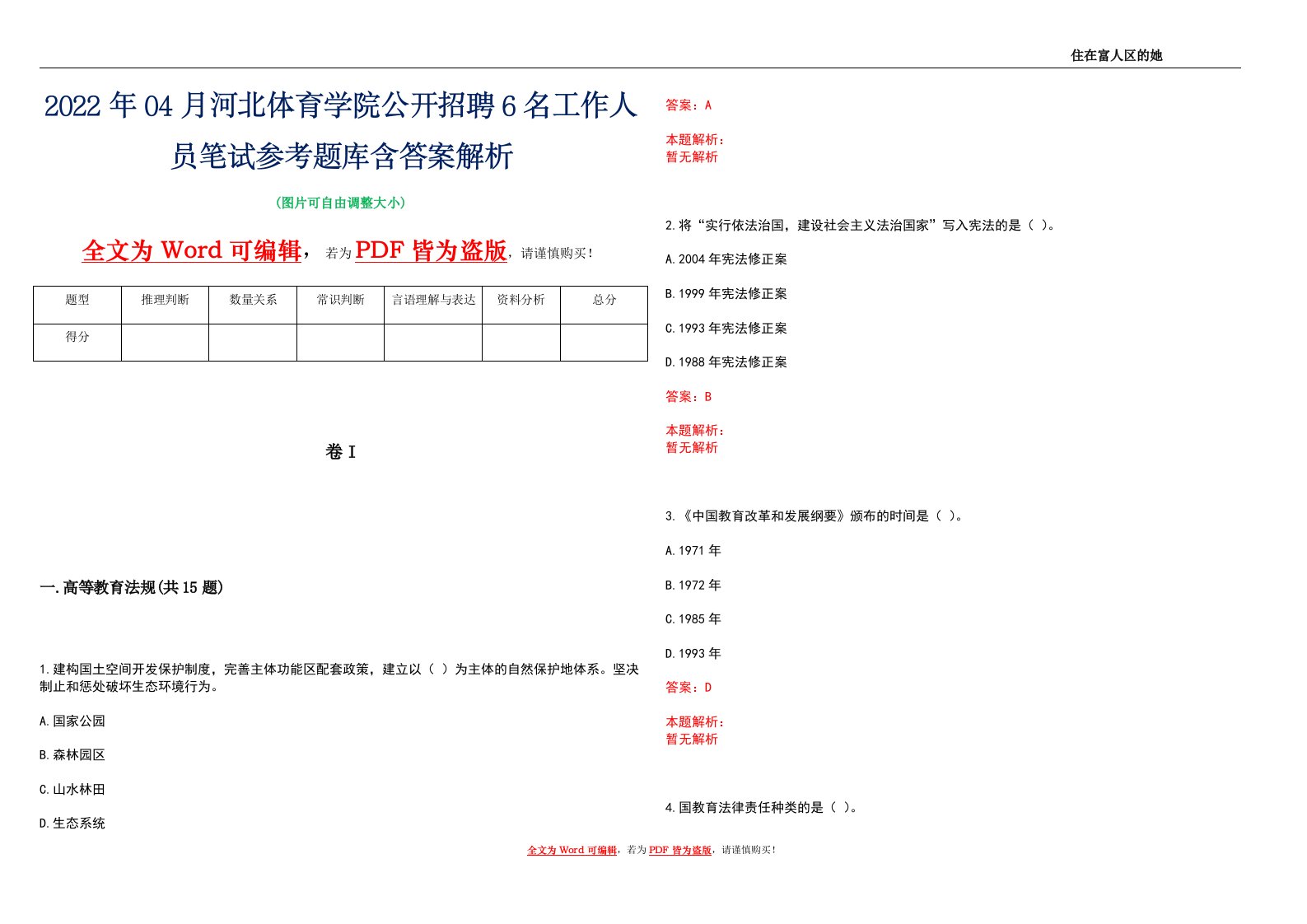Viewport: 1307px width, 924px height.
Task: Click the large red PDF皆为盗版 text
Action: click(431, 250)
